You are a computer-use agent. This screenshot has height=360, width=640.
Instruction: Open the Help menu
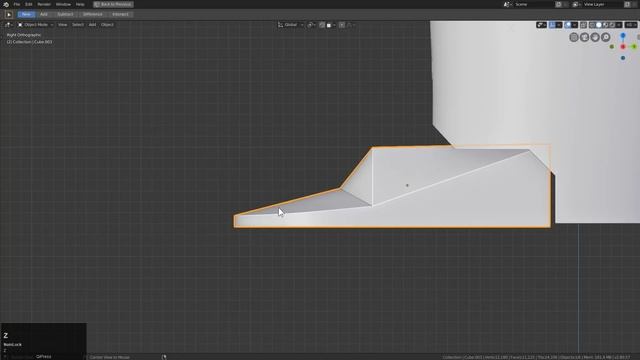pyautogui.click(x=80, y=4)
